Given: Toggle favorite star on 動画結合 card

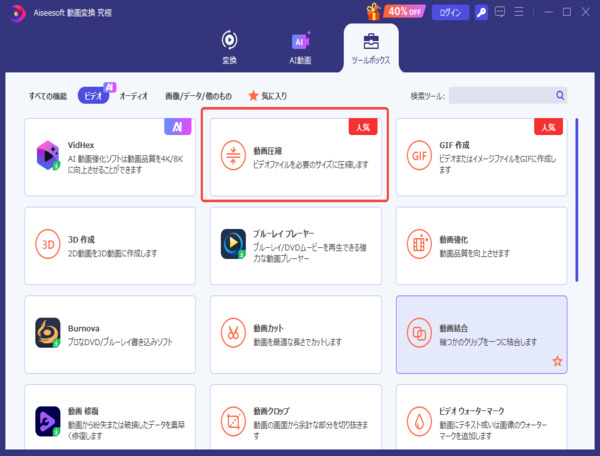Looking at the screenshot, I should (x=557, y=361).
